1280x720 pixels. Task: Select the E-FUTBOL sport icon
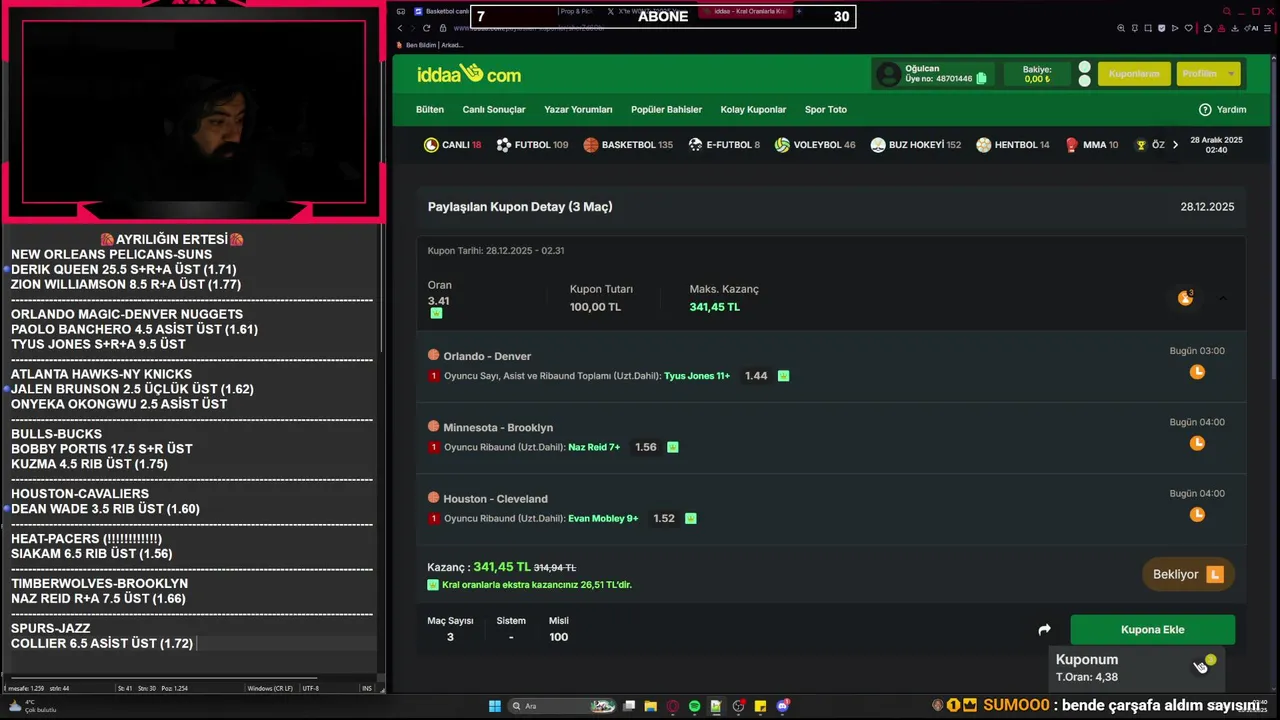pyautogui.click(x=695, y=145)
